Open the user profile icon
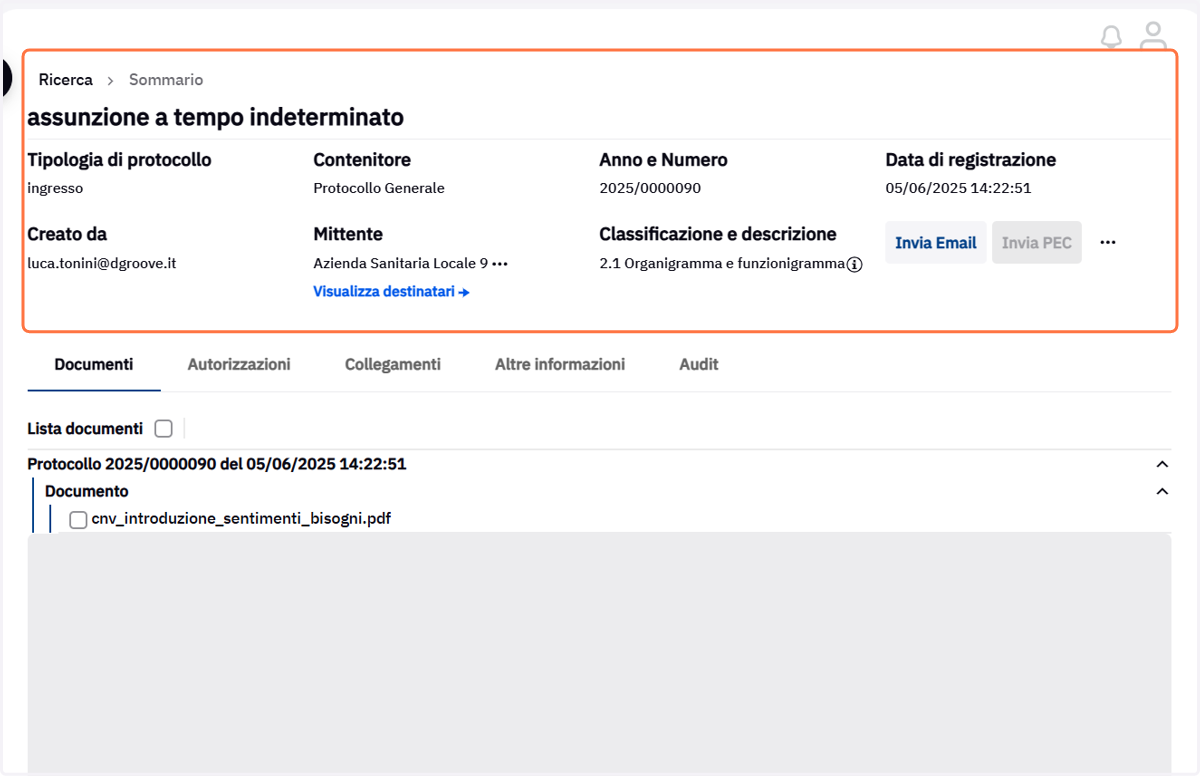Screen dimensions: 1200x776 click(x=1154, y=36)
